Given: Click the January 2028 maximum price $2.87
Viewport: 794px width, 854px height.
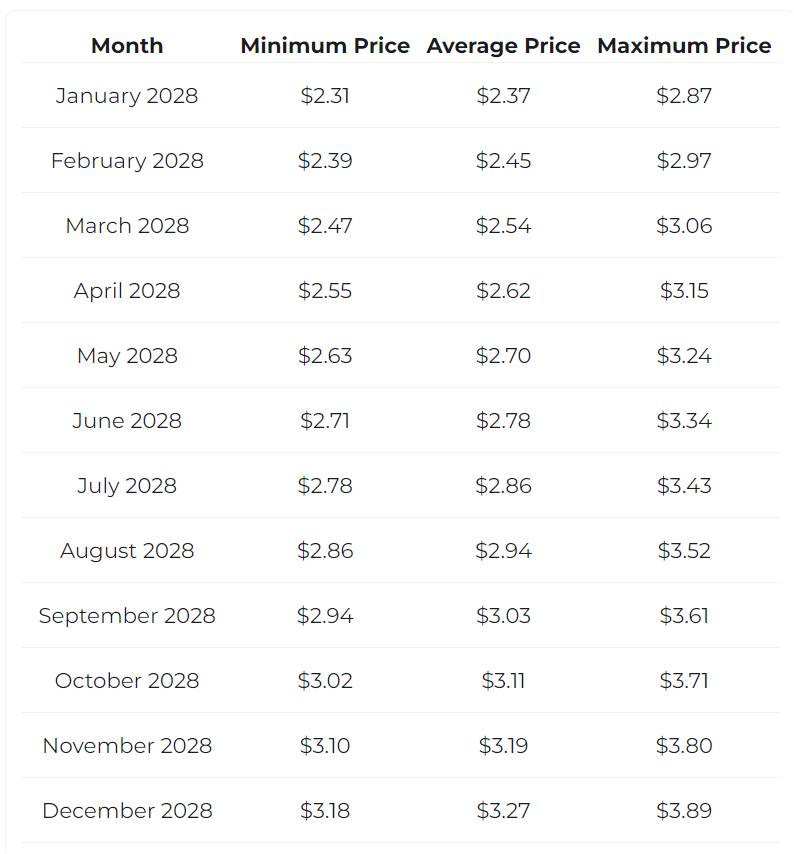Looking at the screenshot, I should coord(684,96).
